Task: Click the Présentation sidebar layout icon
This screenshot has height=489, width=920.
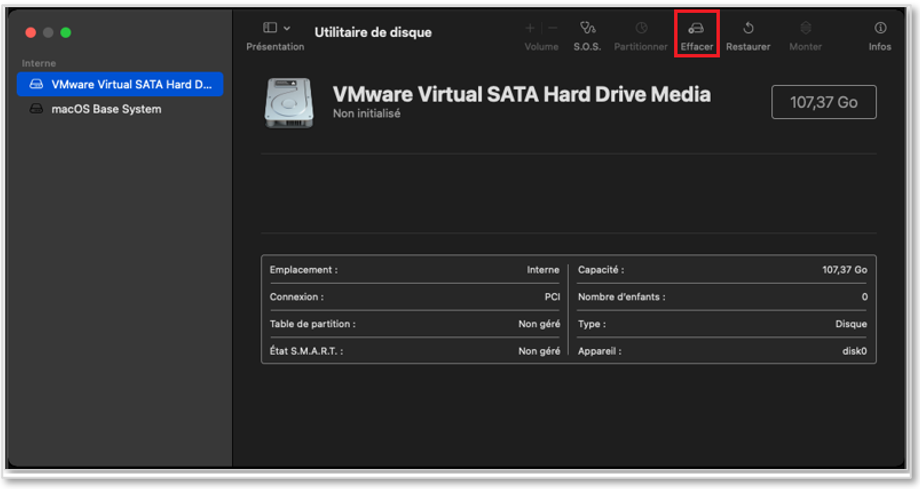Action: [270, 28]
